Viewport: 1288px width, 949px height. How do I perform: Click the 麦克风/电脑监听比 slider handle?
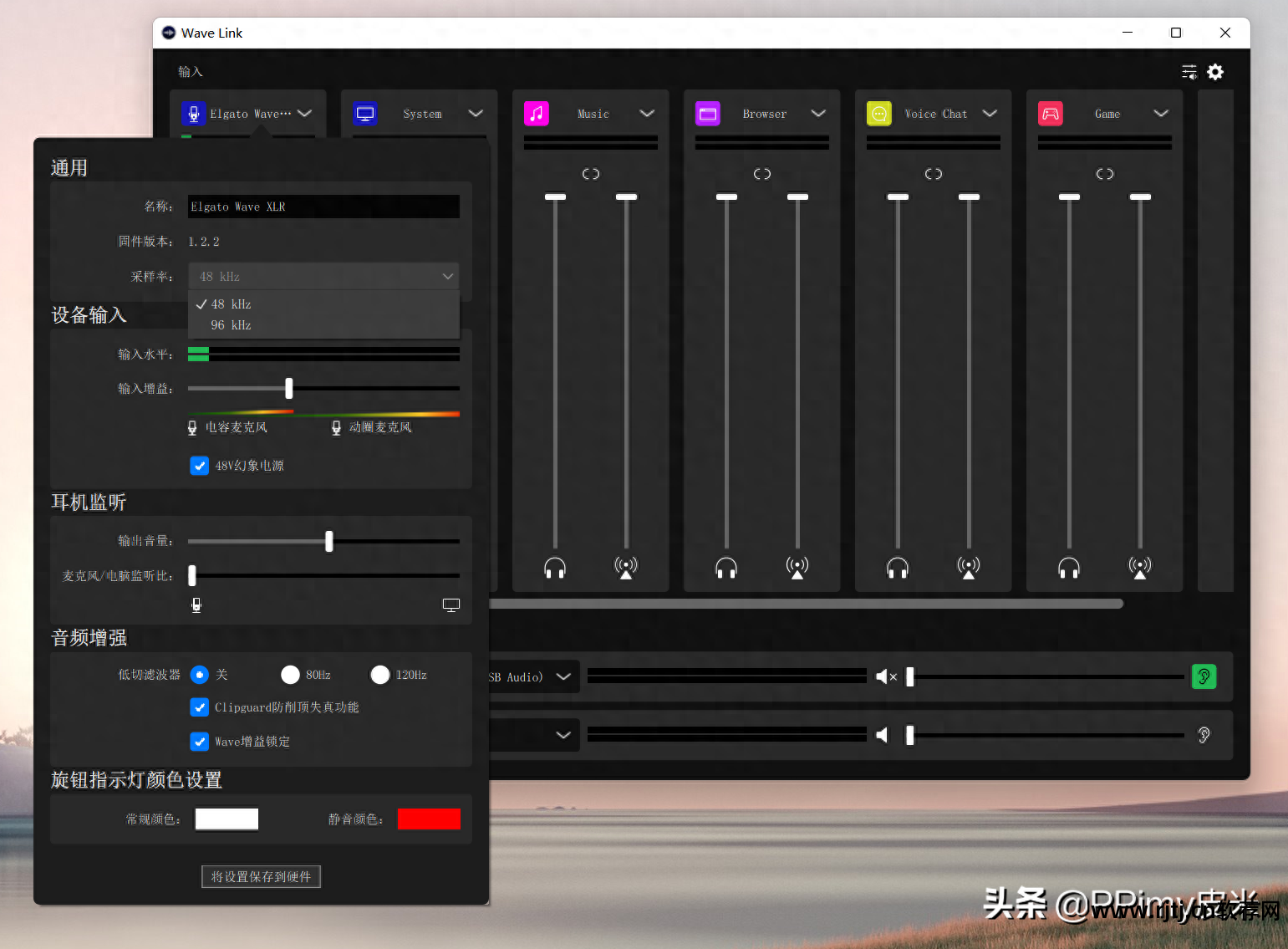192,575
